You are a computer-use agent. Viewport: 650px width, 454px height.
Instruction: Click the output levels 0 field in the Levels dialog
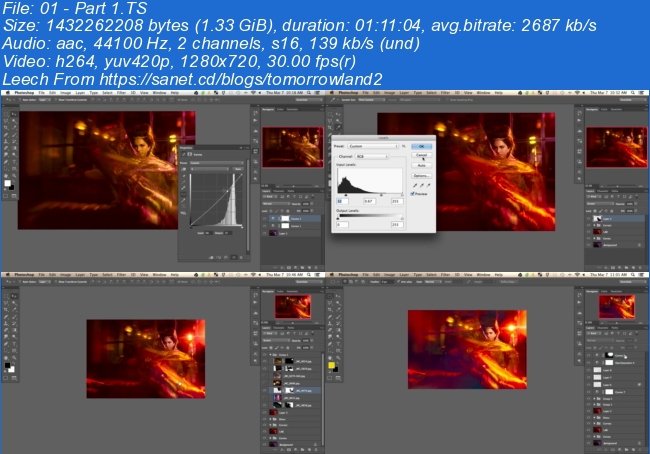pyautogui.click(x=342, y=225)
